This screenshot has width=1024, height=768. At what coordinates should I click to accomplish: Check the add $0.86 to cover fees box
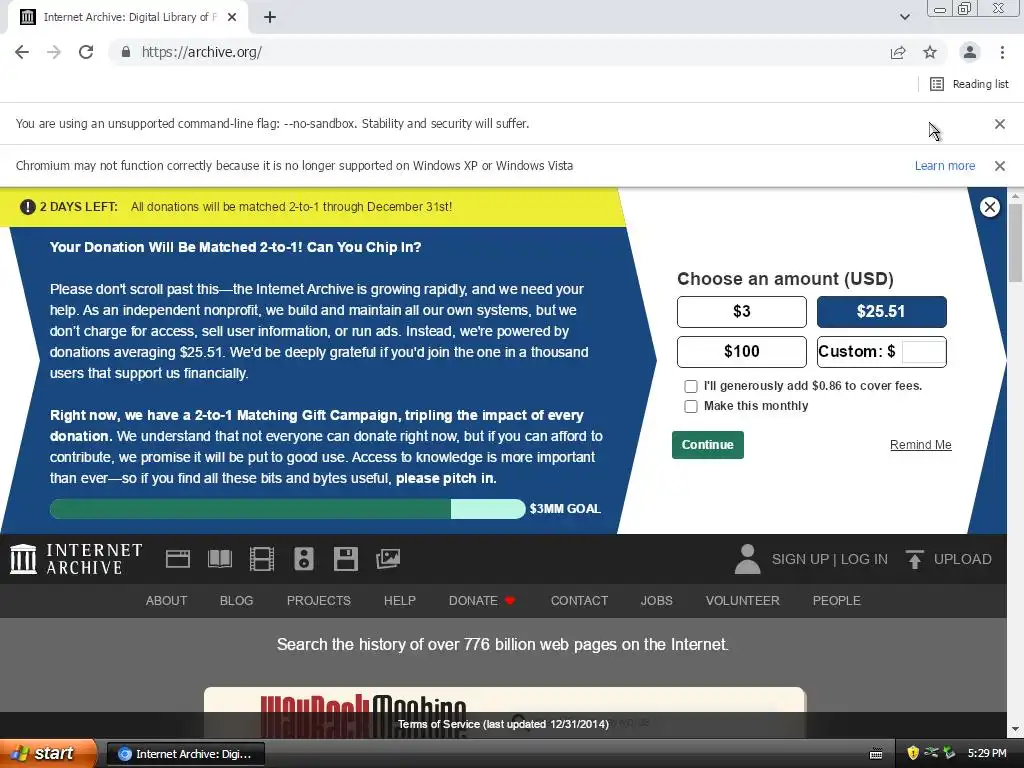pos(690,387)
